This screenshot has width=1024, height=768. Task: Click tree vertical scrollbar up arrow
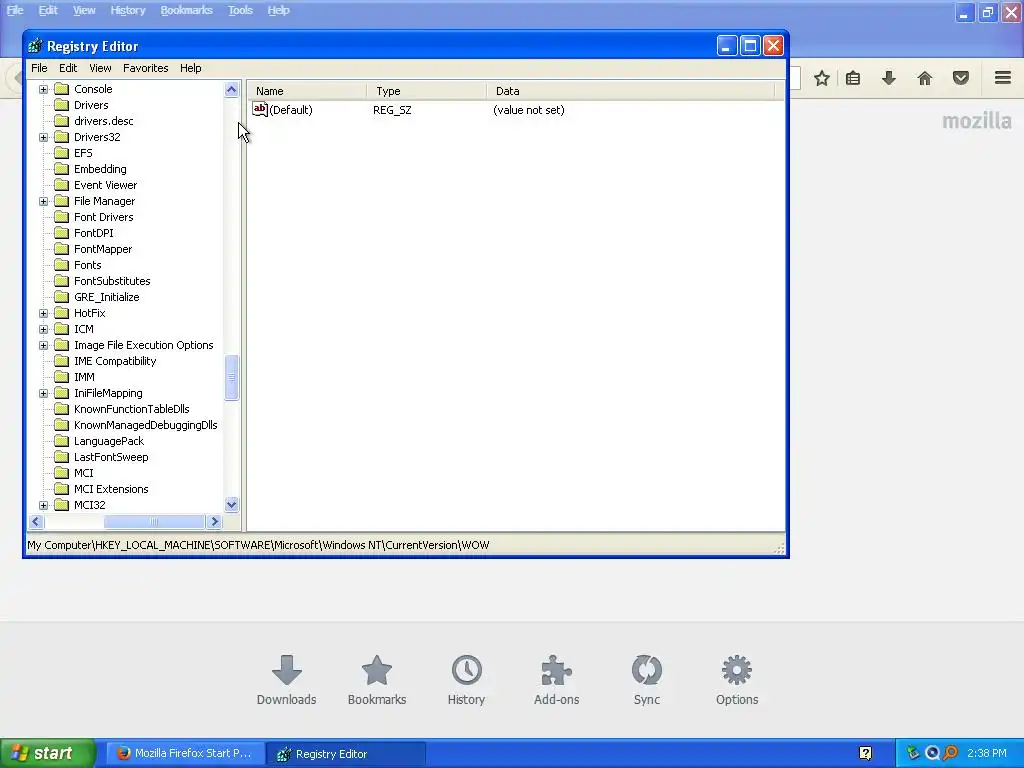[231, 89]
